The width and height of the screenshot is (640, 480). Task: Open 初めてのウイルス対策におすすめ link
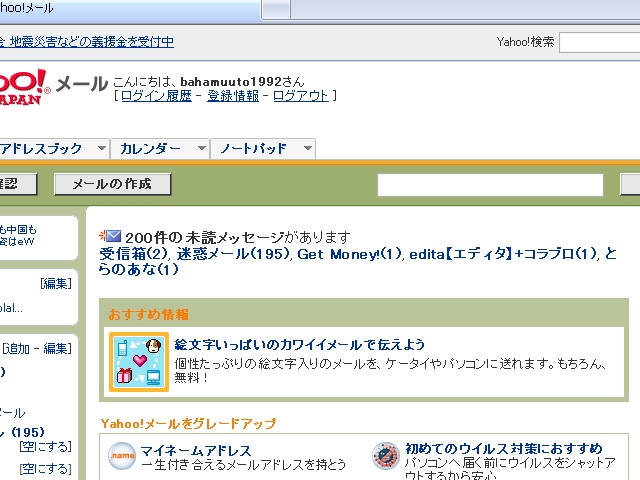pos(504,449)
